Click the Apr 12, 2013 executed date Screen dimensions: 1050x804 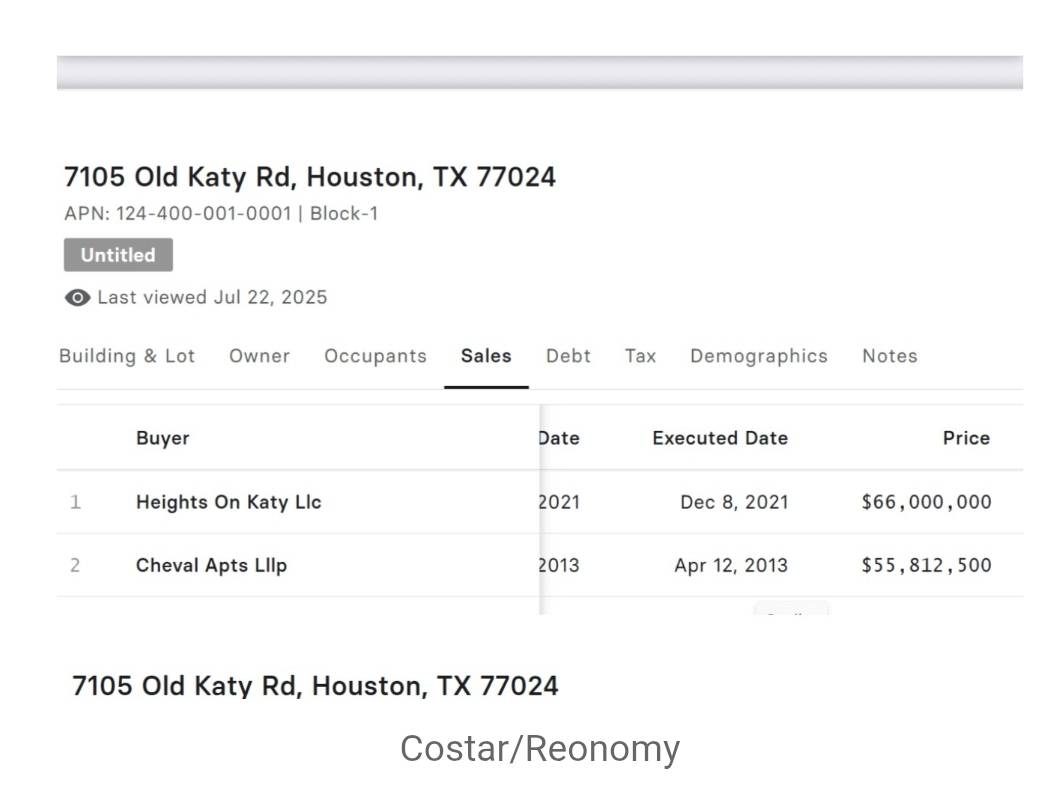click(731, 565)
